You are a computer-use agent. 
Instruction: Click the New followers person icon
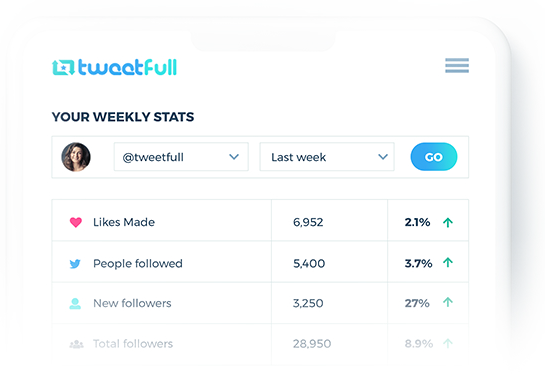click(x=75, y=304)
